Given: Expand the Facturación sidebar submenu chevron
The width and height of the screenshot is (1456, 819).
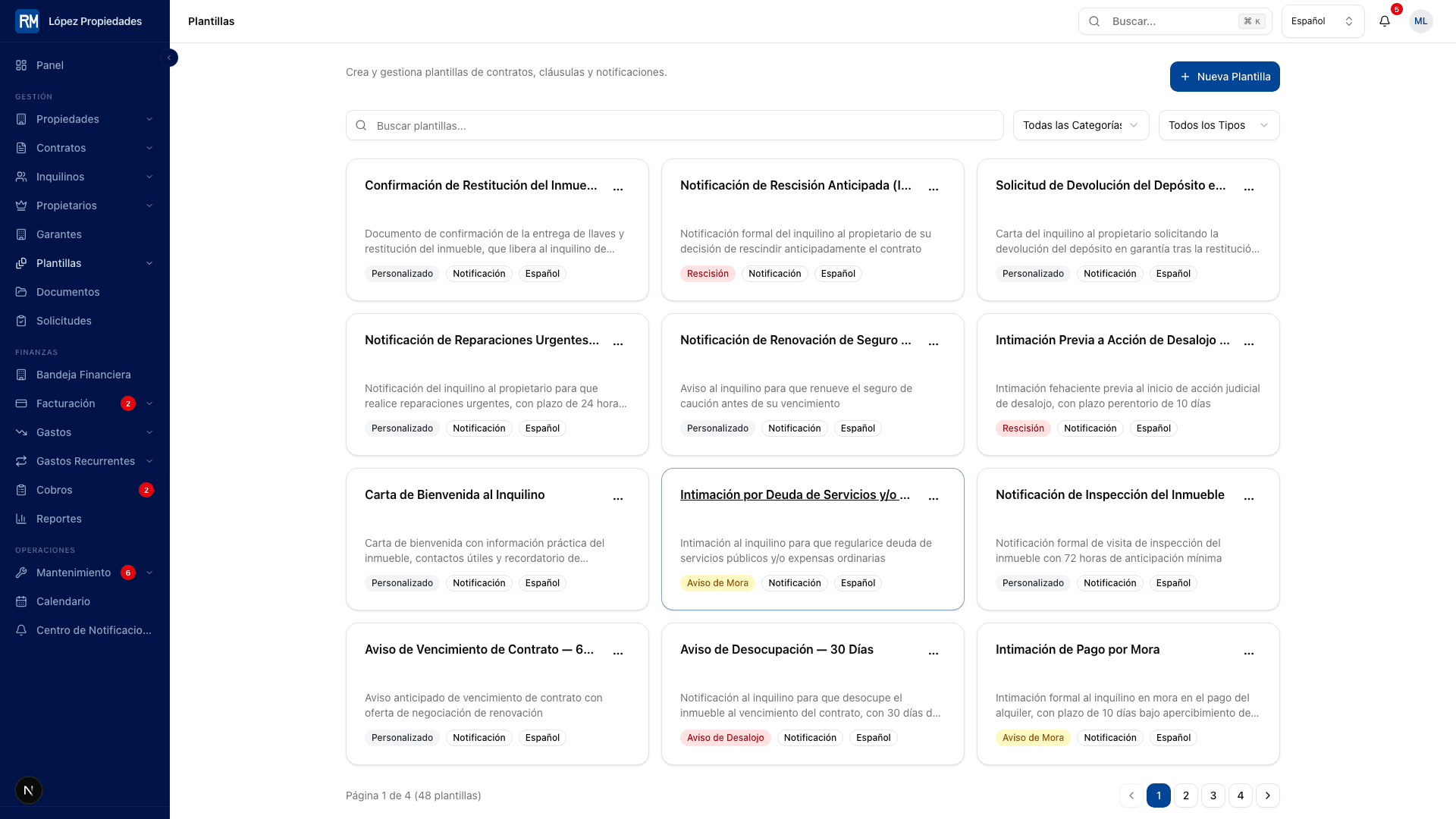Looking at the screenshot, I should (149, 403).
